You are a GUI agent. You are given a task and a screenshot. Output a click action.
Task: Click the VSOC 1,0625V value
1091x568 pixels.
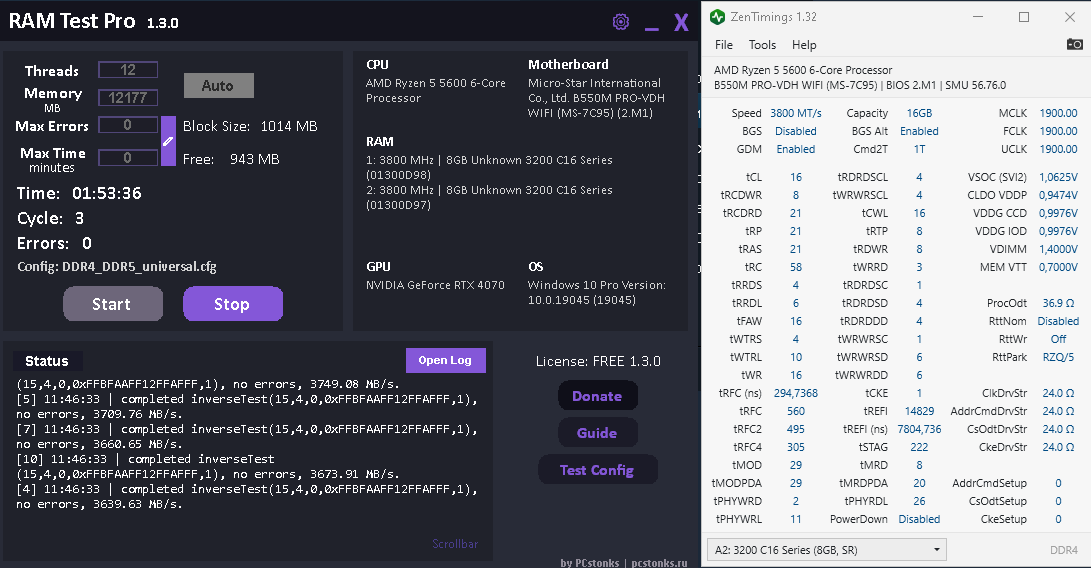click(x=1058, y=177)
